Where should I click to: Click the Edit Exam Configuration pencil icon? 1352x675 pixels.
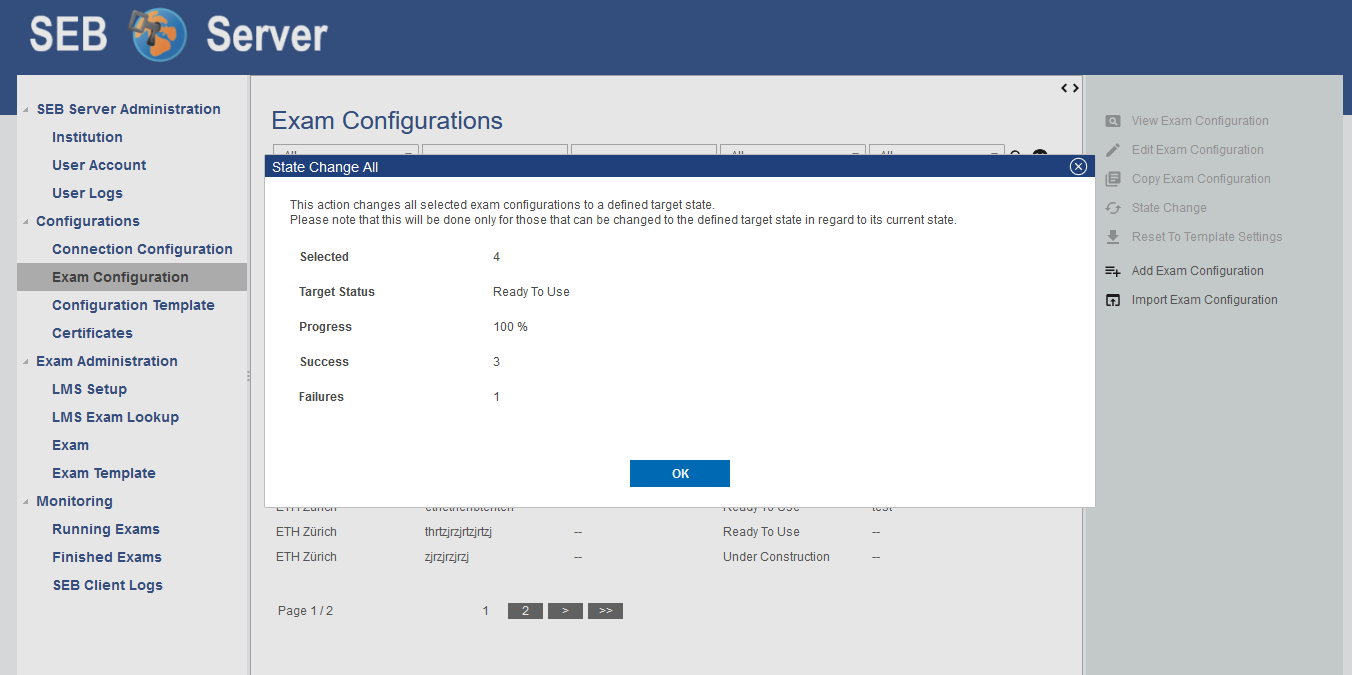point(1112,150)
